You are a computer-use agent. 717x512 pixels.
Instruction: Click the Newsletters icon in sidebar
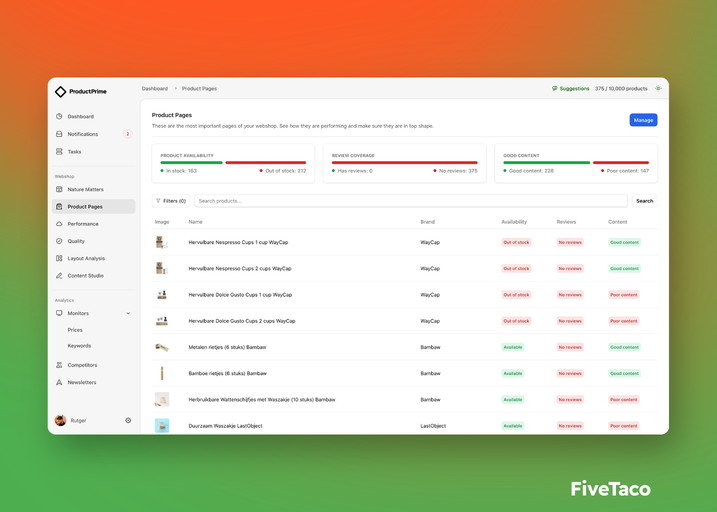click(59, 382)
